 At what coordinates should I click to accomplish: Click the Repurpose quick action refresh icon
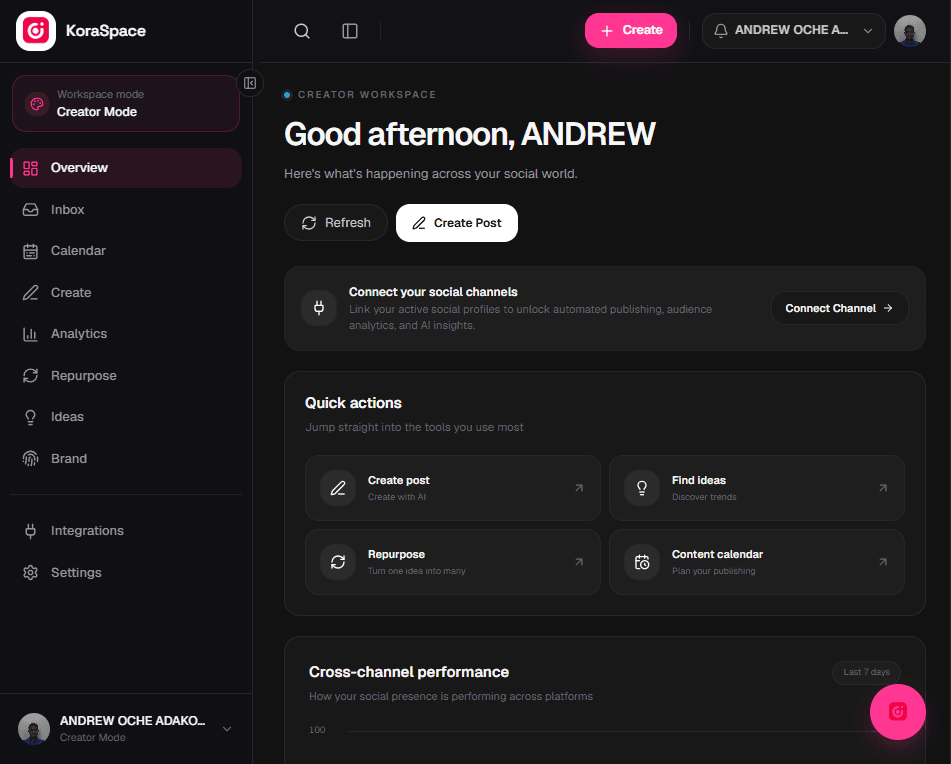coord(338,562)
